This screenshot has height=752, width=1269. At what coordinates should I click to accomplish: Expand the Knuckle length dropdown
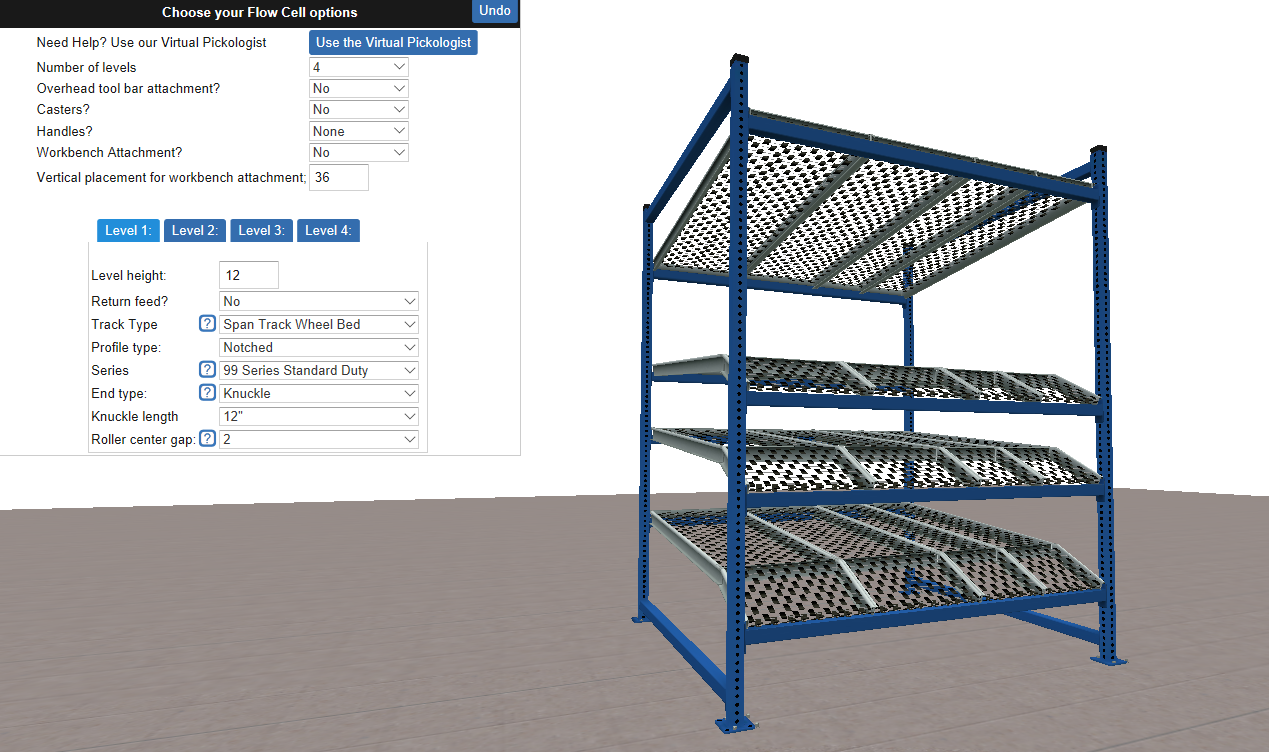click(318, 416)
